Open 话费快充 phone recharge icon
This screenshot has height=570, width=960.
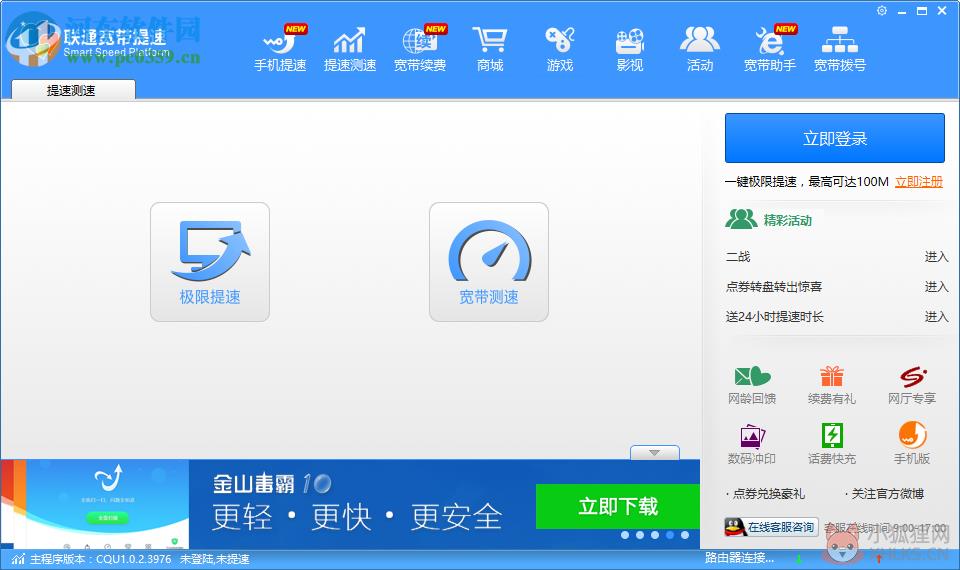(831, 444)
